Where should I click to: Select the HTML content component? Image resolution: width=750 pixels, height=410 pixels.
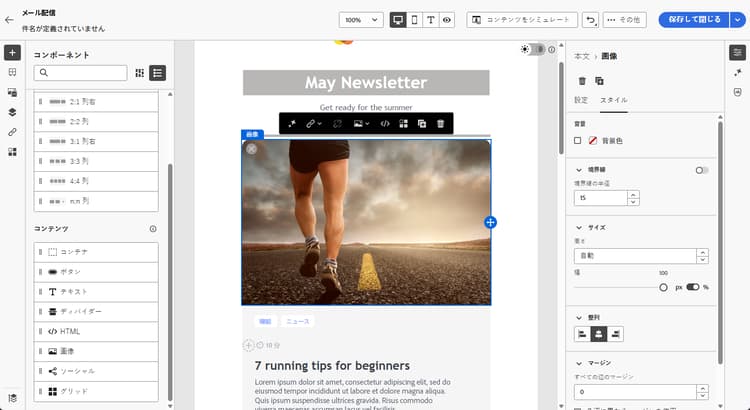(x=96, y=331)
